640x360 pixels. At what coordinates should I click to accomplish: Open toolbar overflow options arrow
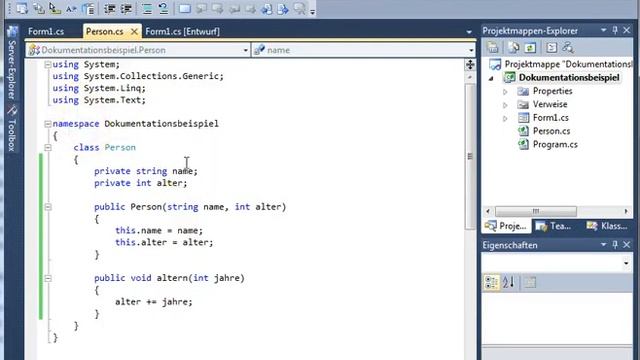(312, 11)
